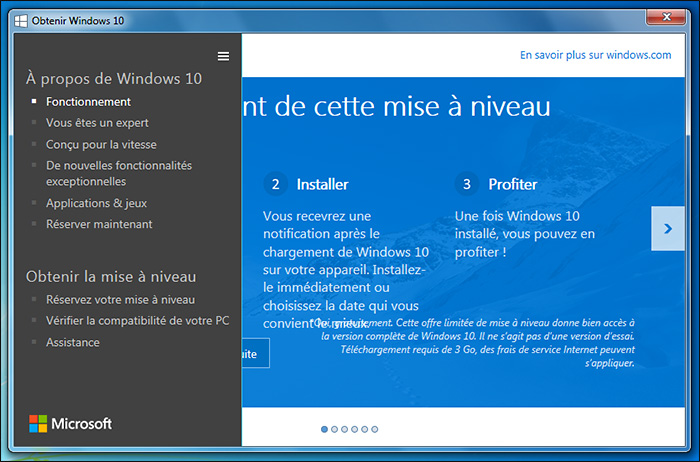Switch to the third pagination dot
This screenshot has height=462, width=700.
345,429
